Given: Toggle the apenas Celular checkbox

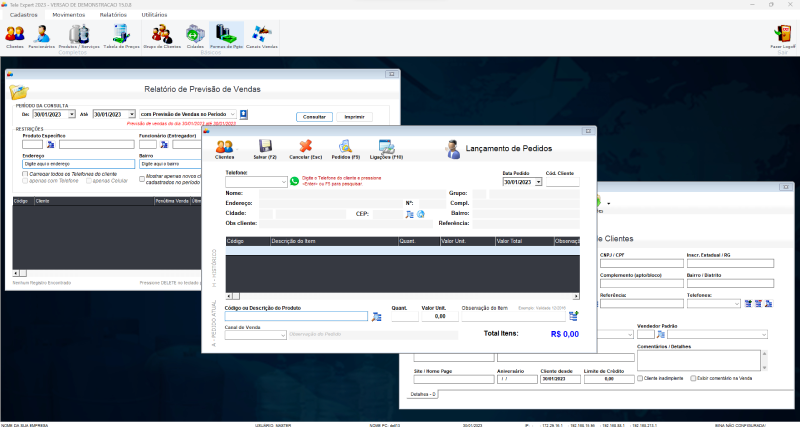Looking at the screenshot, I should (89, 181).
